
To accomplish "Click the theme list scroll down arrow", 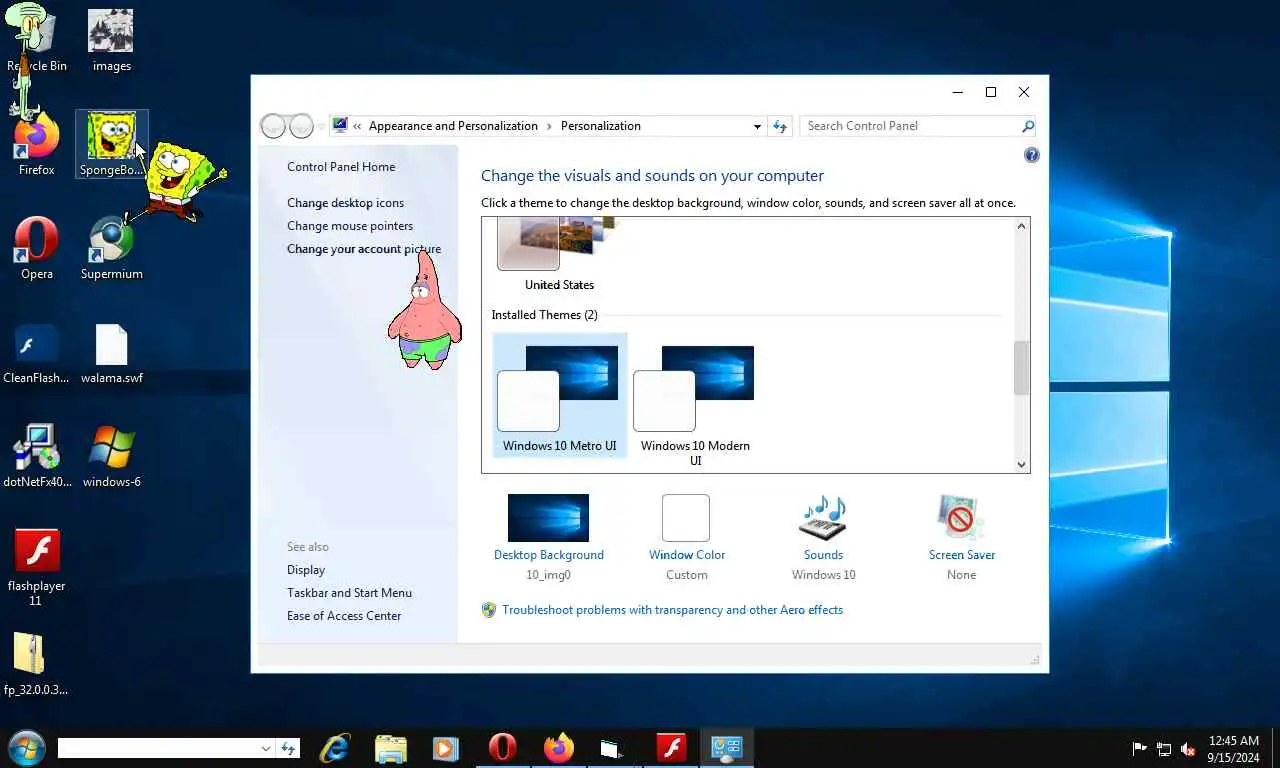I will click(1021, 464).
